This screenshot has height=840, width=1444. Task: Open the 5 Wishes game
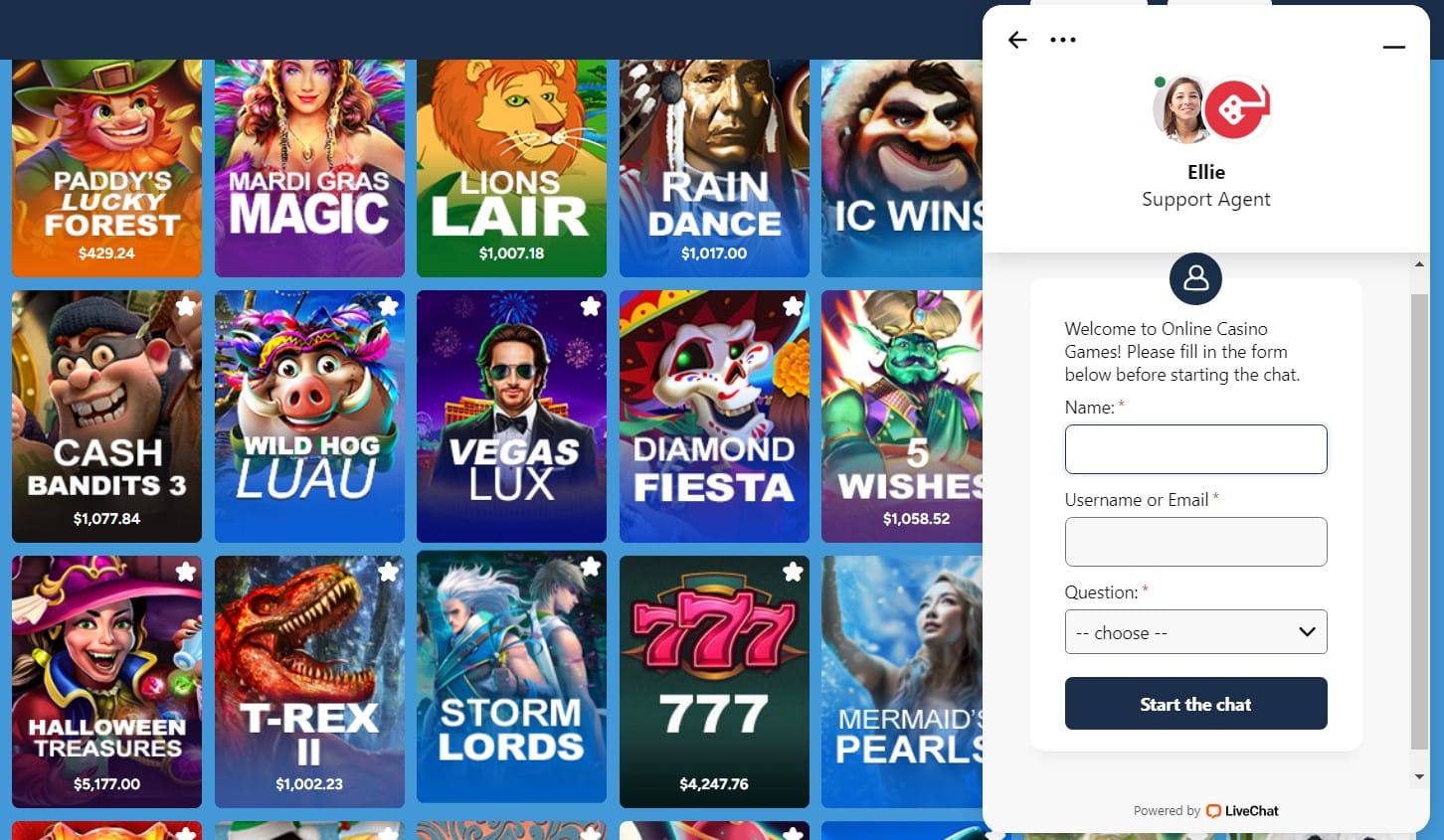(902, 417)
